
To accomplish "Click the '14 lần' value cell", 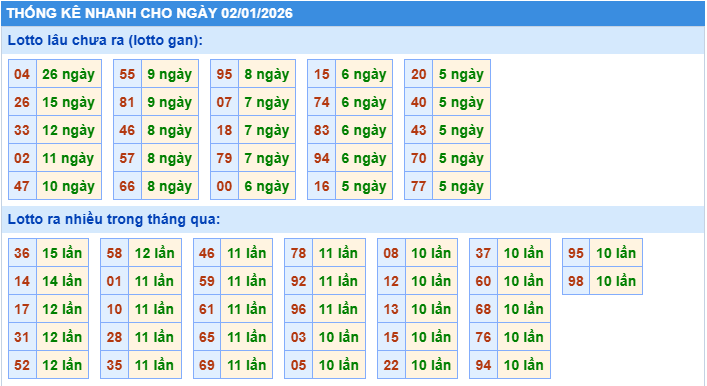I will pos(62,281).
